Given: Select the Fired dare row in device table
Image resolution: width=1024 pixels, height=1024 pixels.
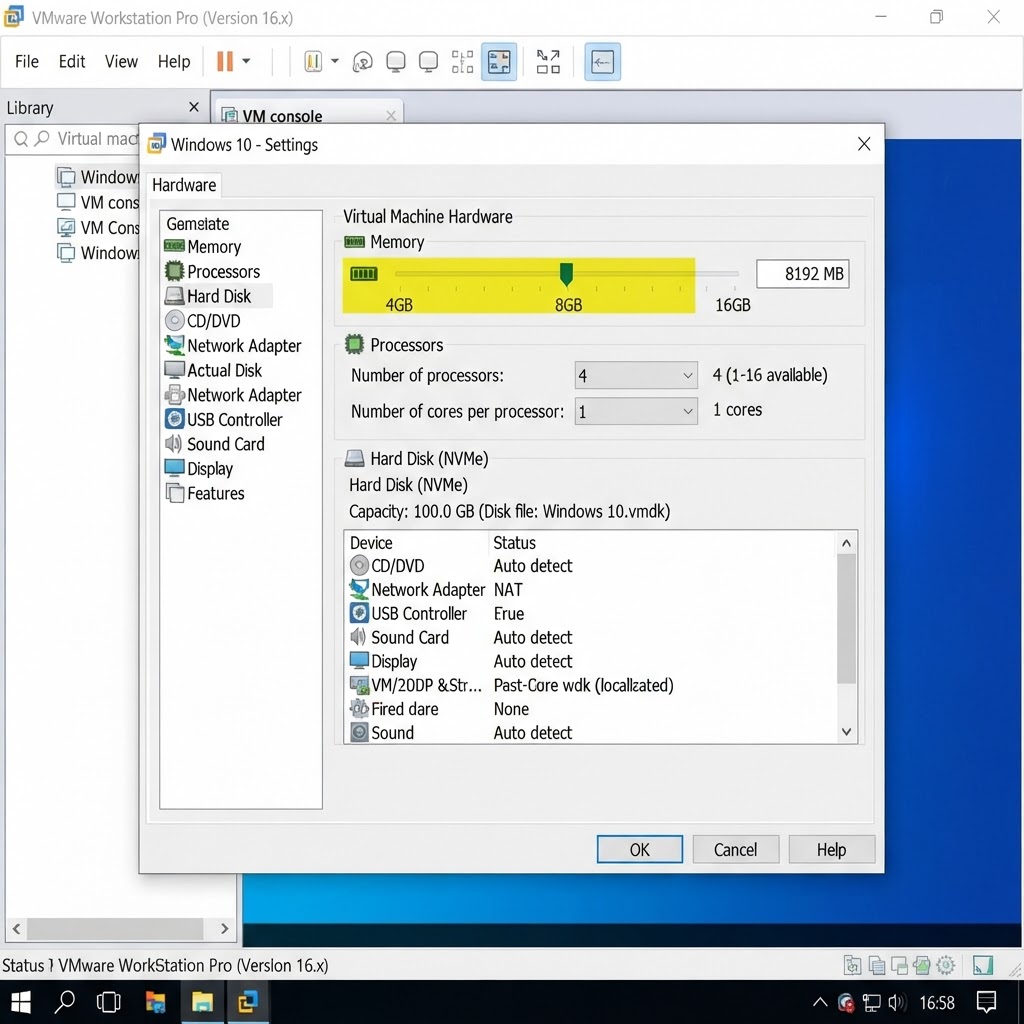Looking at the screenshot, I should point(591,709).
